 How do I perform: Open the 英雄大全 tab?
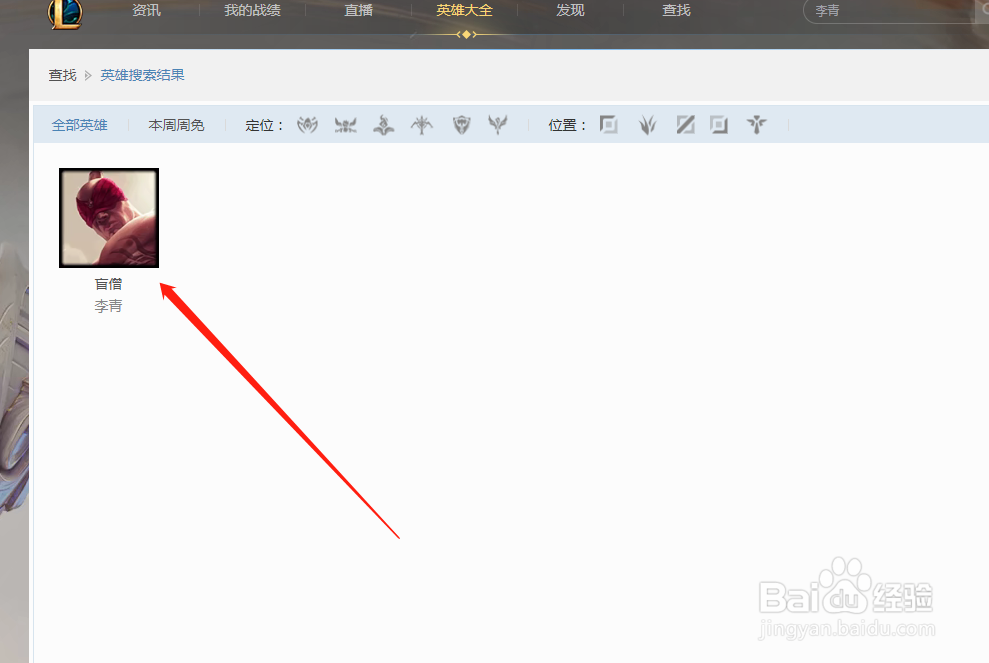(464, 11)
